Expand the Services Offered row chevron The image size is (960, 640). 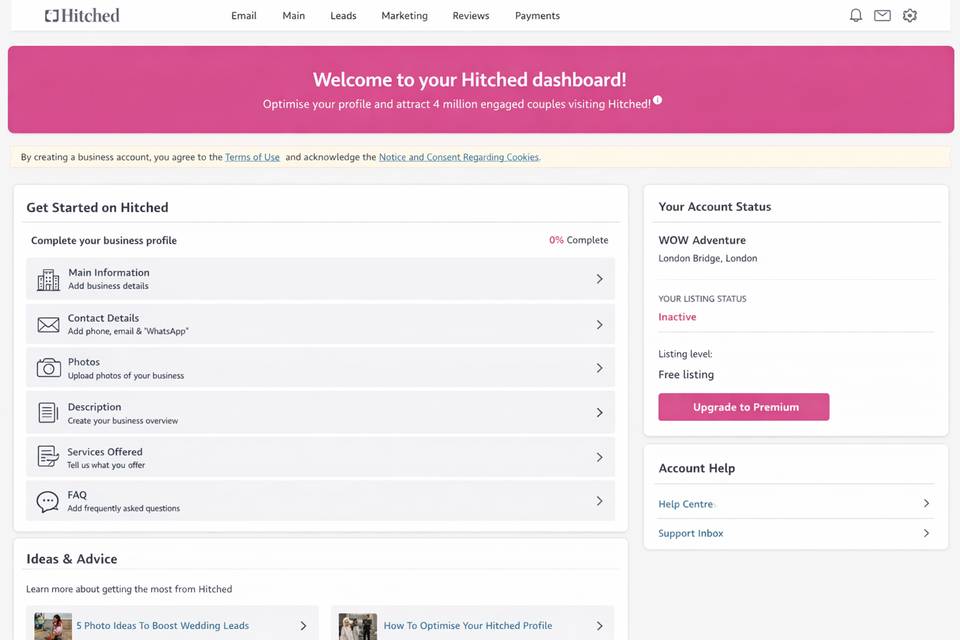pos(599,457)
